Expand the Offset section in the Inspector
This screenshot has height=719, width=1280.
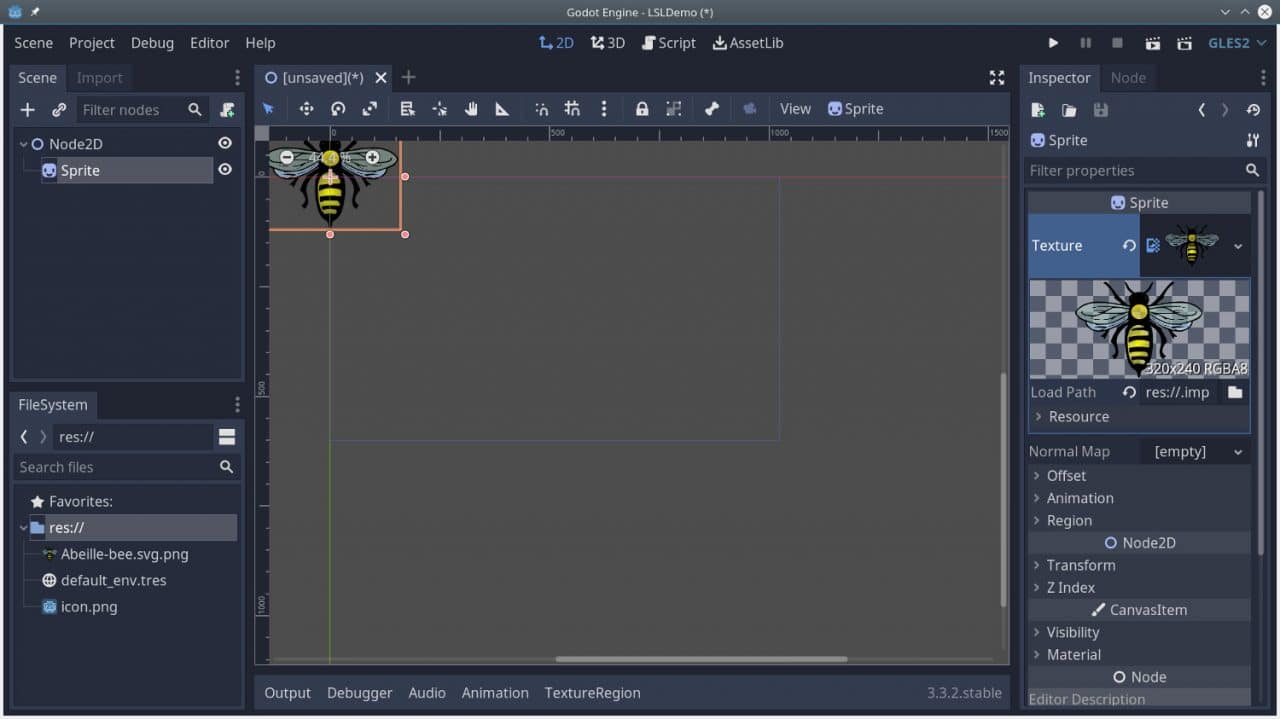(1067, 475)
